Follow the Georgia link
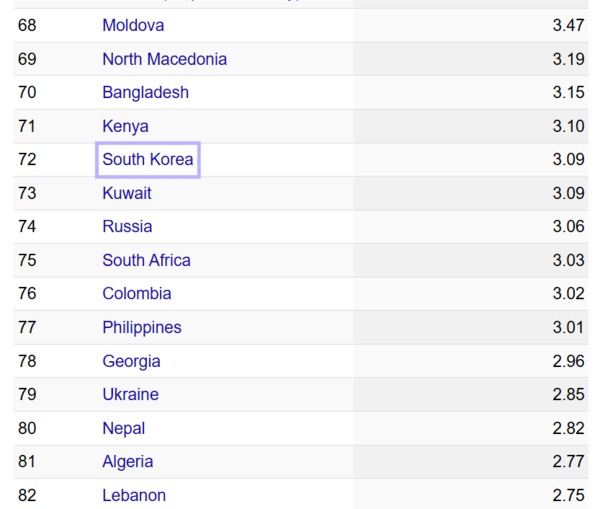This screenshot has width=600, height=509. 131,361
